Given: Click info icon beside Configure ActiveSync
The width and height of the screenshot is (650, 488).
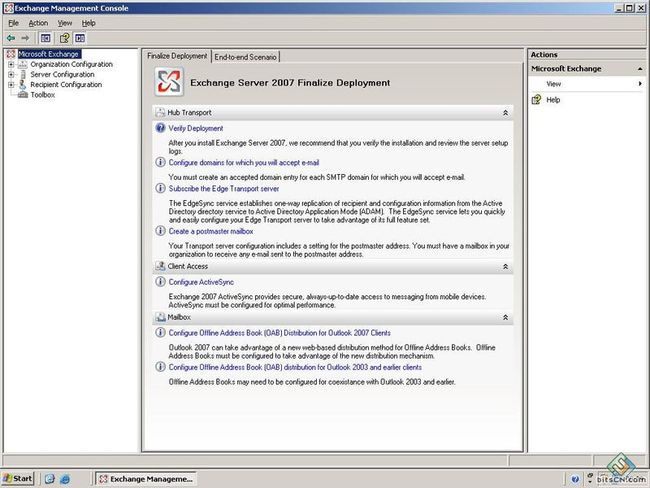Looking at the screenshot, I should [160, 282].
